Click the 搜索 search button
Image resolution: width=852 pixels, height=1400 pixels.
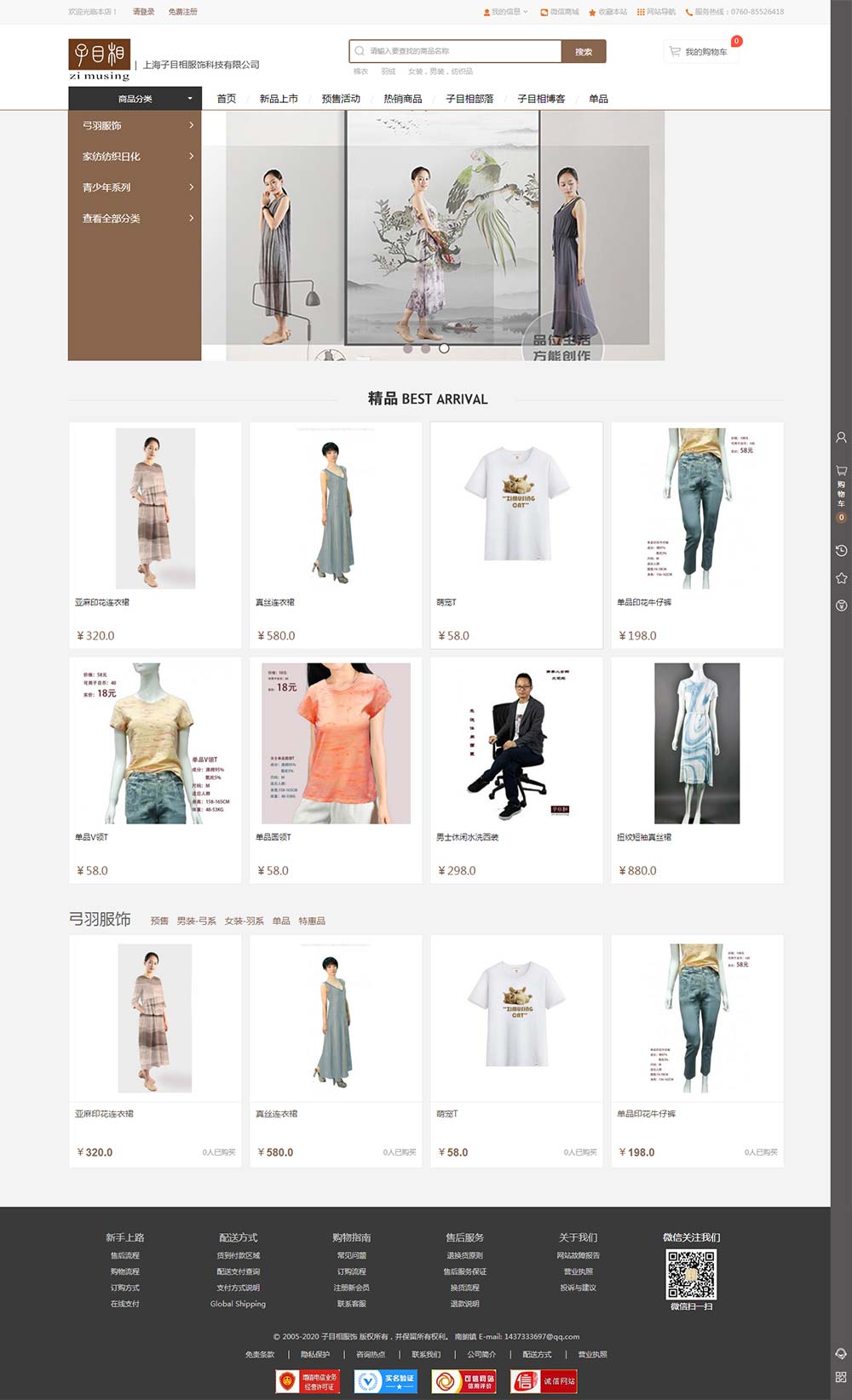click(584, 52)
